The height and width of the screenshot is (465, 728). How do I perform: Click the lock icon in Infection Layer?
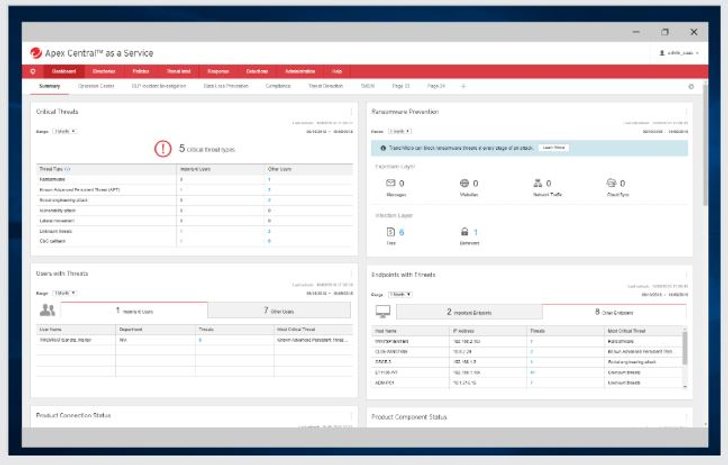click(x=464, y=232)
